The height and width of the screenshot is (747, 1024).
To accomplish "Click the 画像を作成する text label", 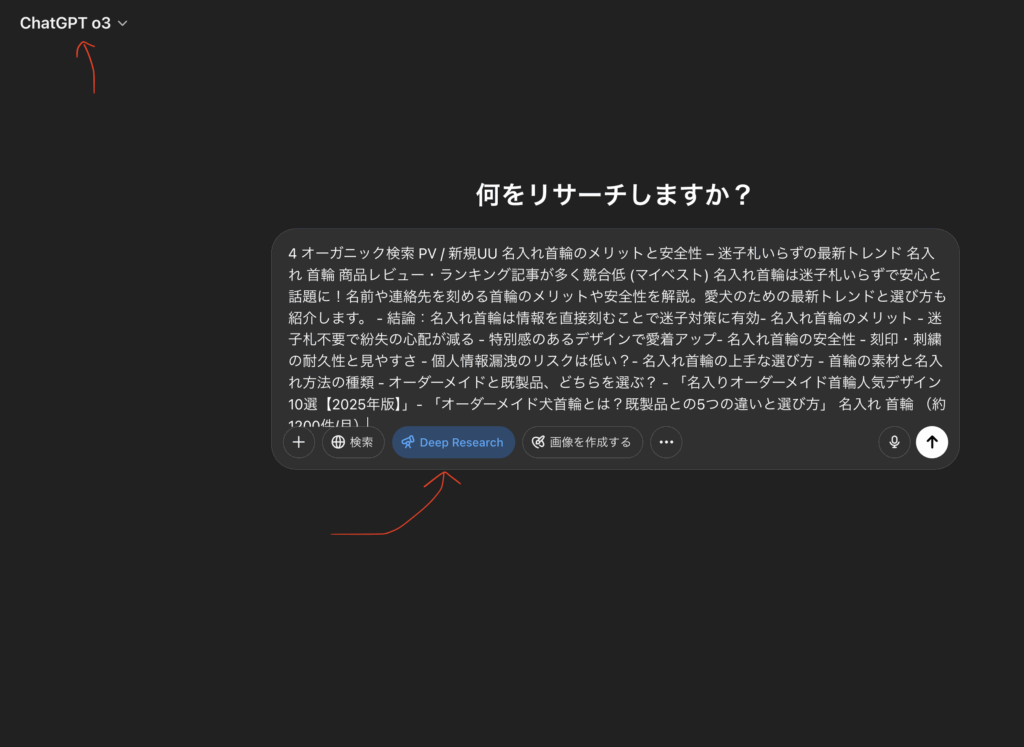I will [x=590, y=442].
